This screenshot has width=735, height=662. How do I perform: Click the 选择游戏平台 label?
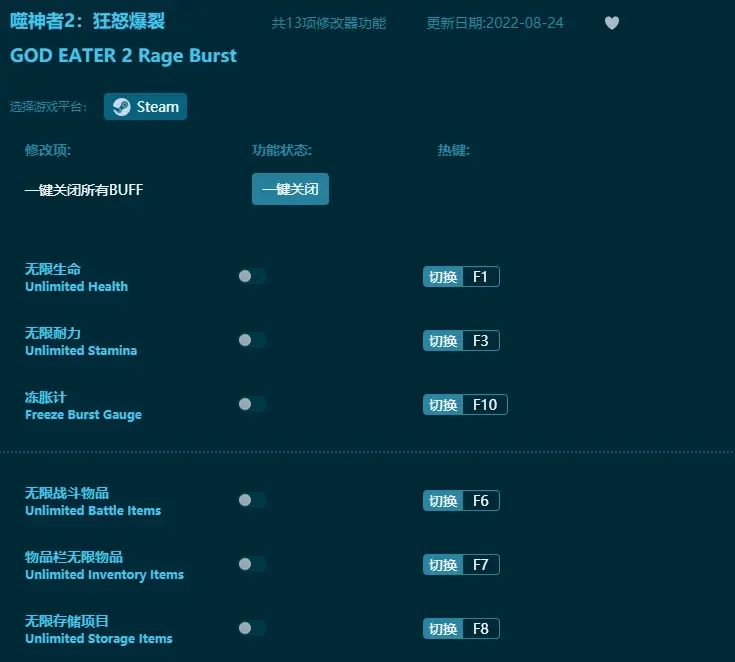click(48, 107)
